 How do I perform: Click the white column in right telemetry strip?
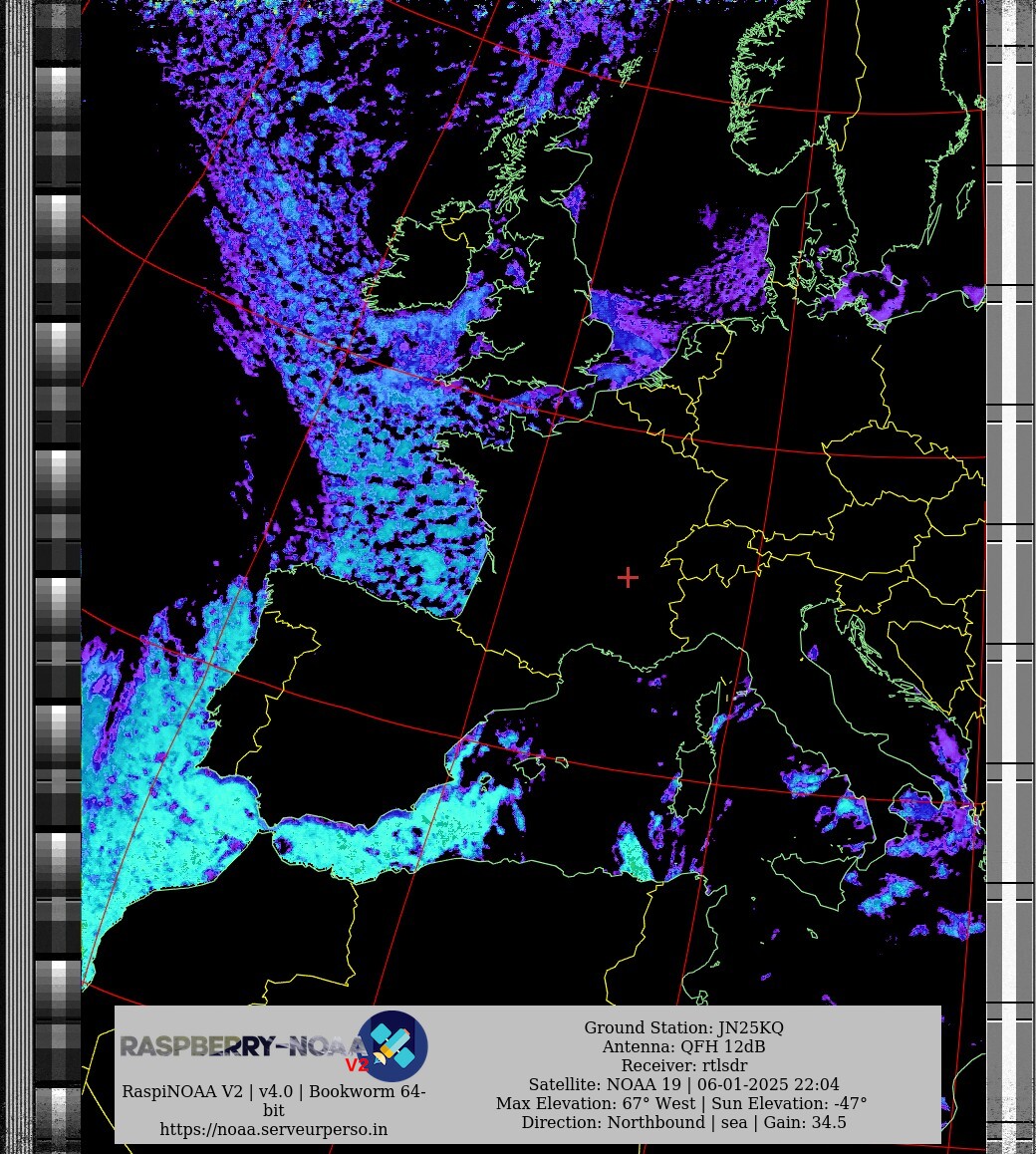click(1009, 498)
